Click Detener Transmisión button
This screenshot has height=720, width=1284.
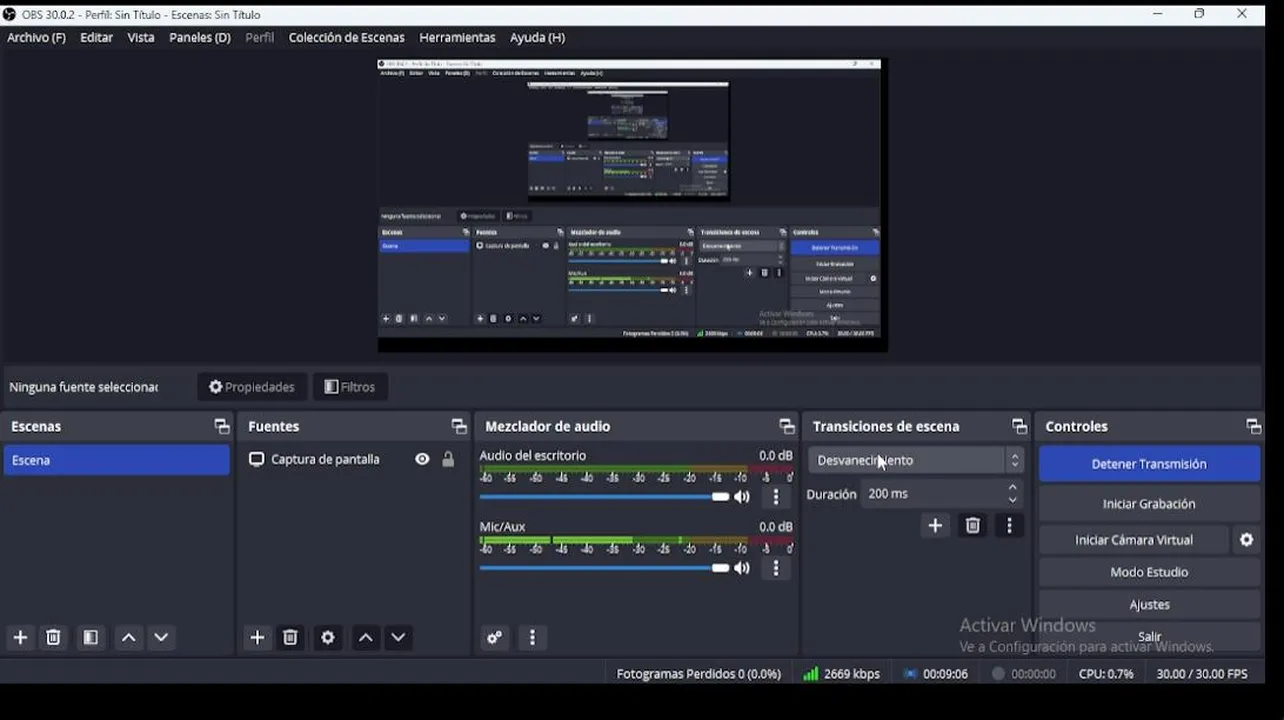coord(1149,464)
